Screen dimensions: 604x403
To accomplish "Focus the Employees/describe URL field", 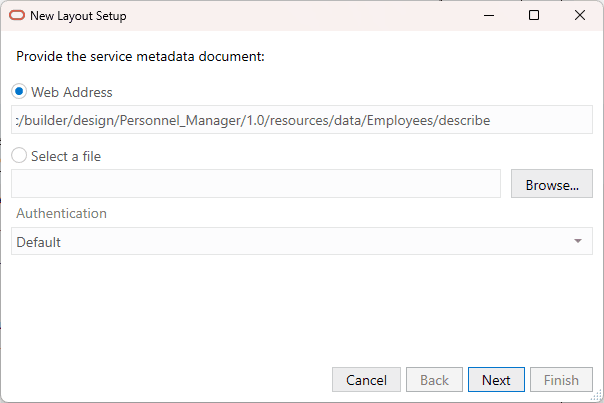I will tap(302, 120).
